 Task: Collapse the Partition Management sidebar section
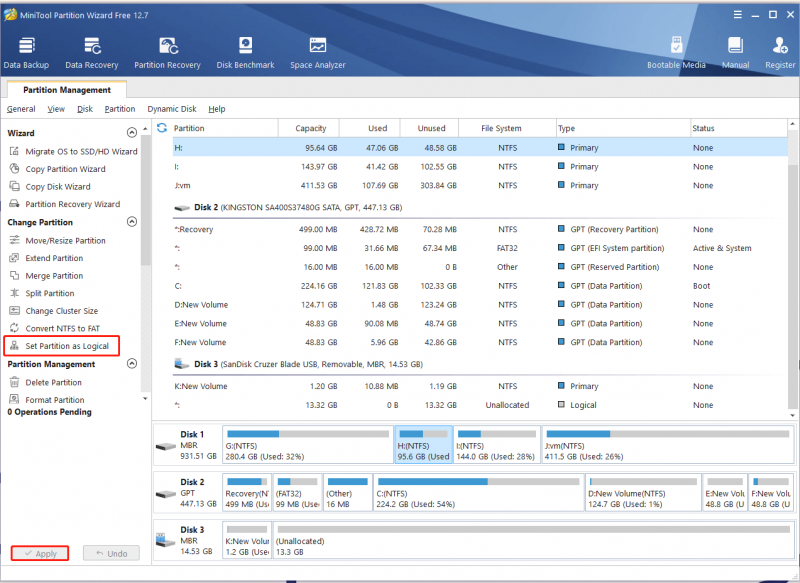coord(132,364)
